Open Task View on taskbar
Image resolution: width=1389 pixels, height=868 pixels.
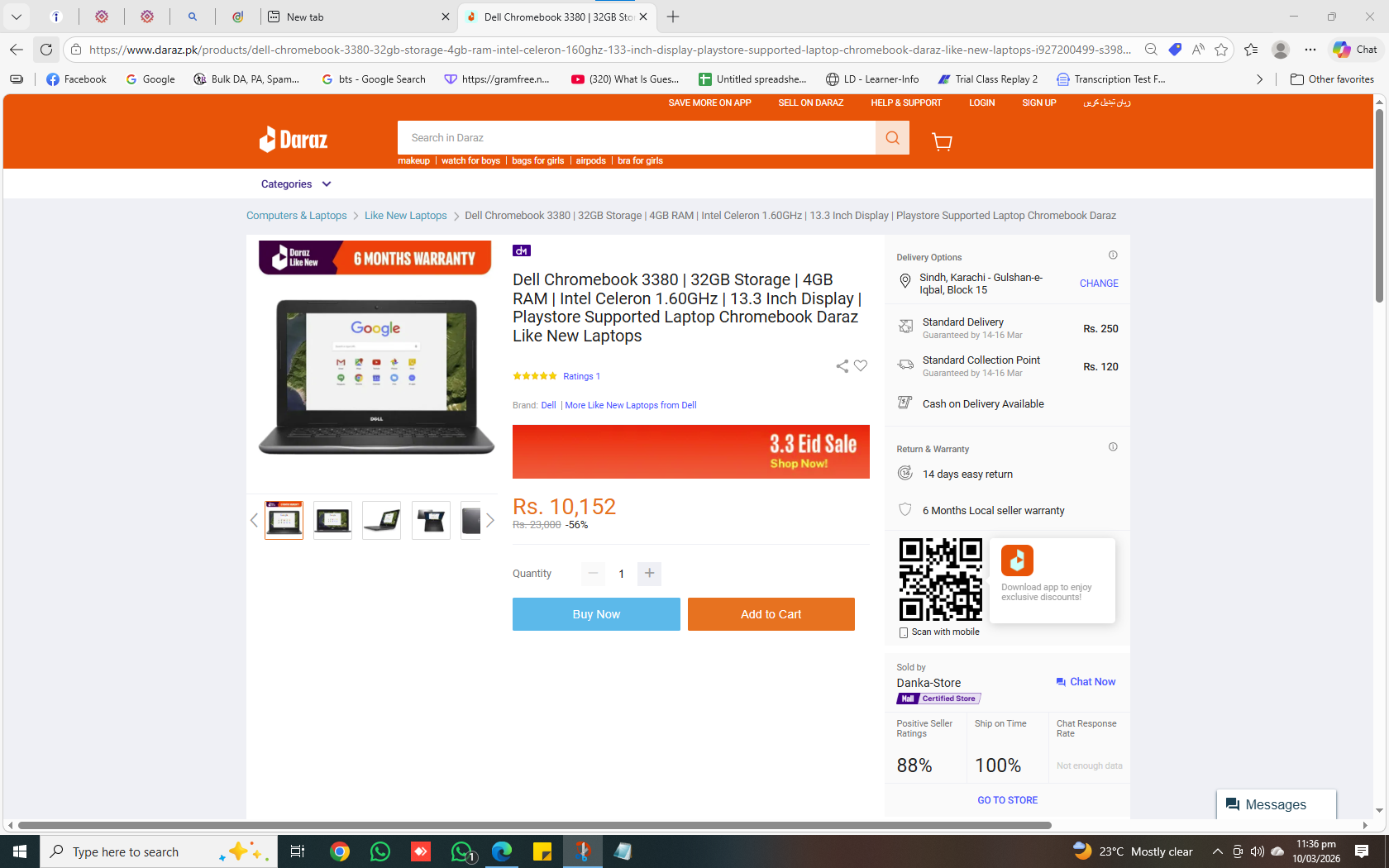pos(298,851)
